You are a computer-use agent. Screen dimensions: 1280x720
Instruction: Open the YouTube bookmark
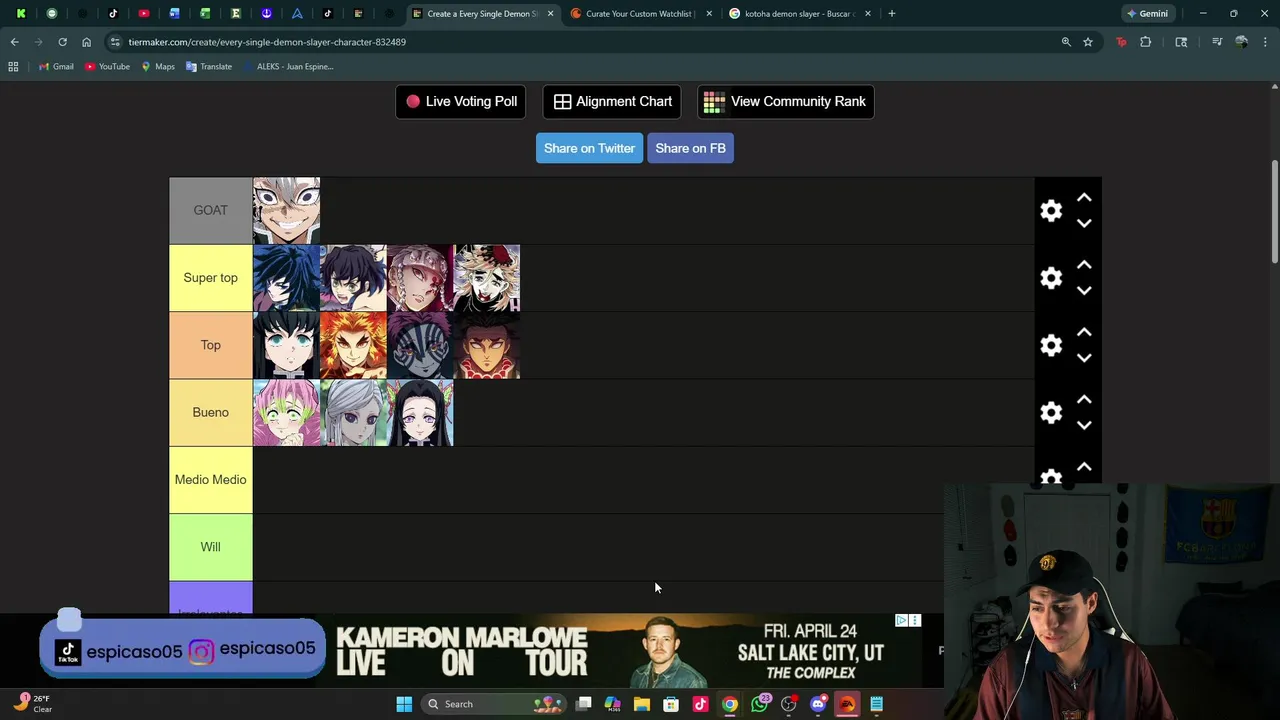click(x=107, y=67)
